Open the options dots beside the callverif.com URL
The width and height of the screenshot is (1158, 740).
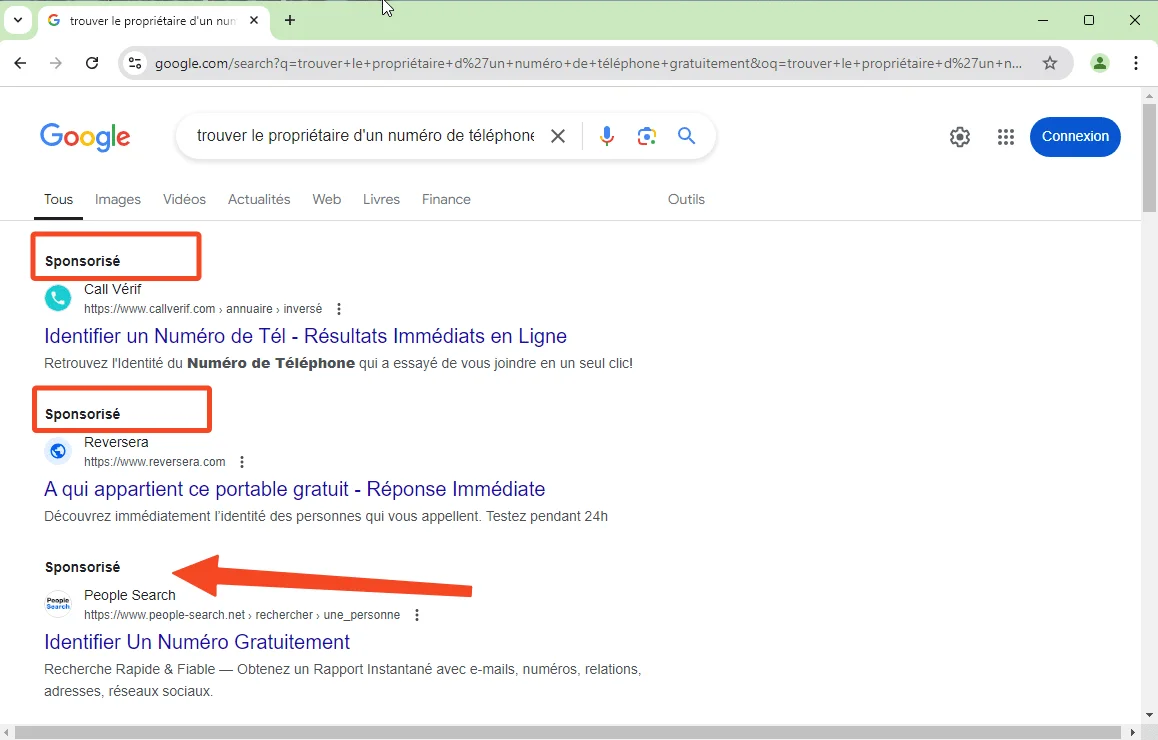(x=339, y=309)
